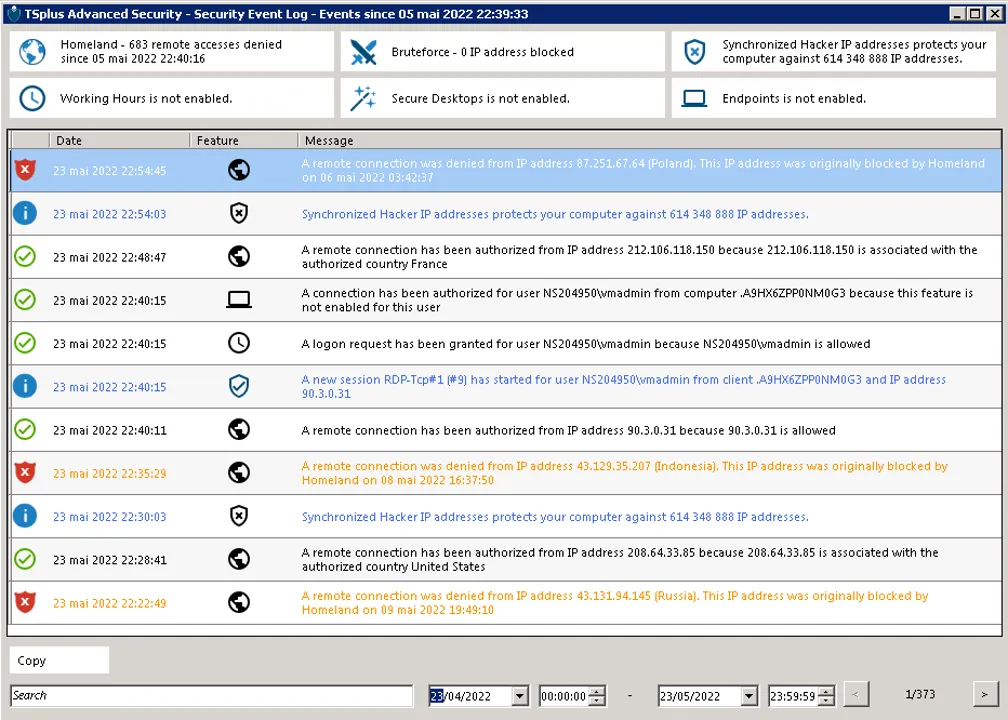Click globe feature icon in United States row
The image size is (1008, 720).
[x=239, y=559]
